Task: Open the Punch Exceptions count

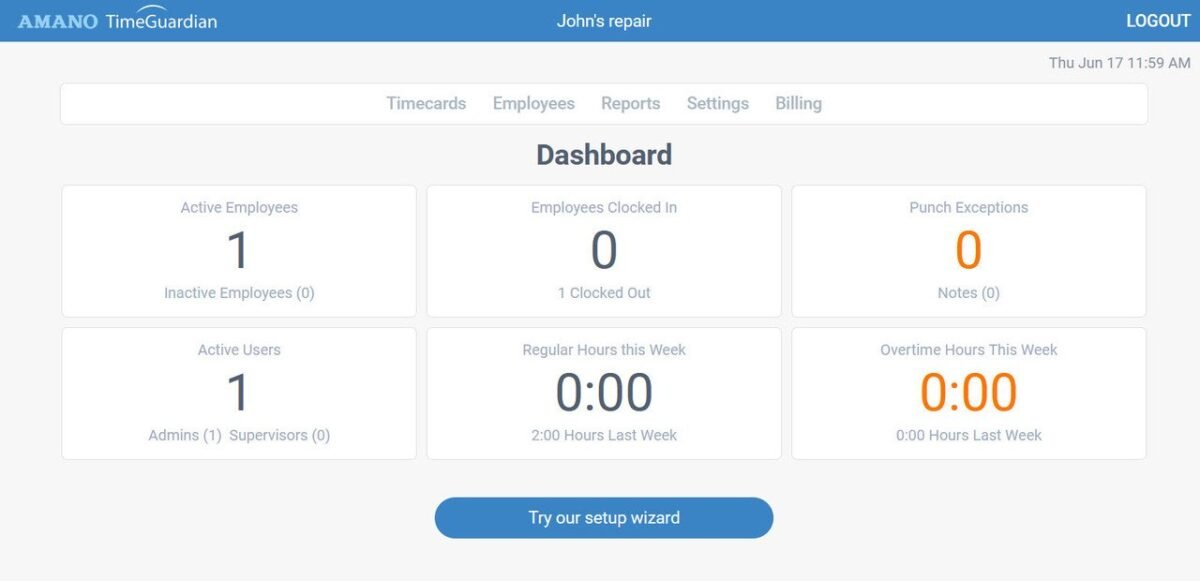Action: pos(968,250)
